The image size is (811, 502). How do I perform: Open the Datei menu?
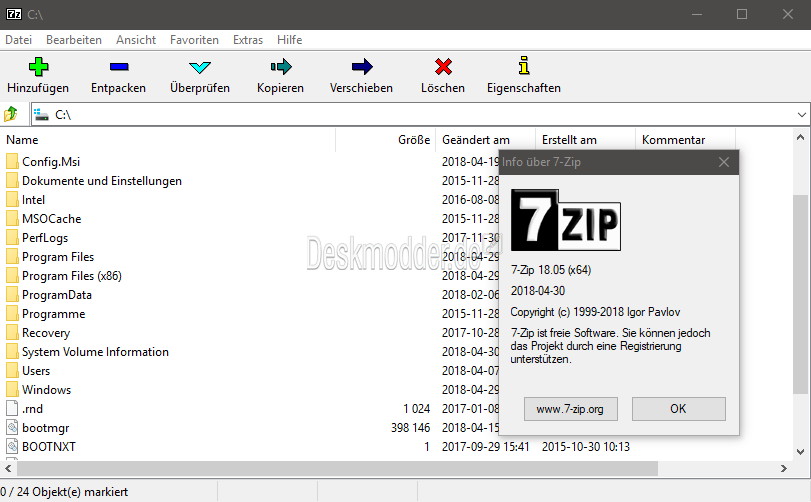[x=19, y=40]
